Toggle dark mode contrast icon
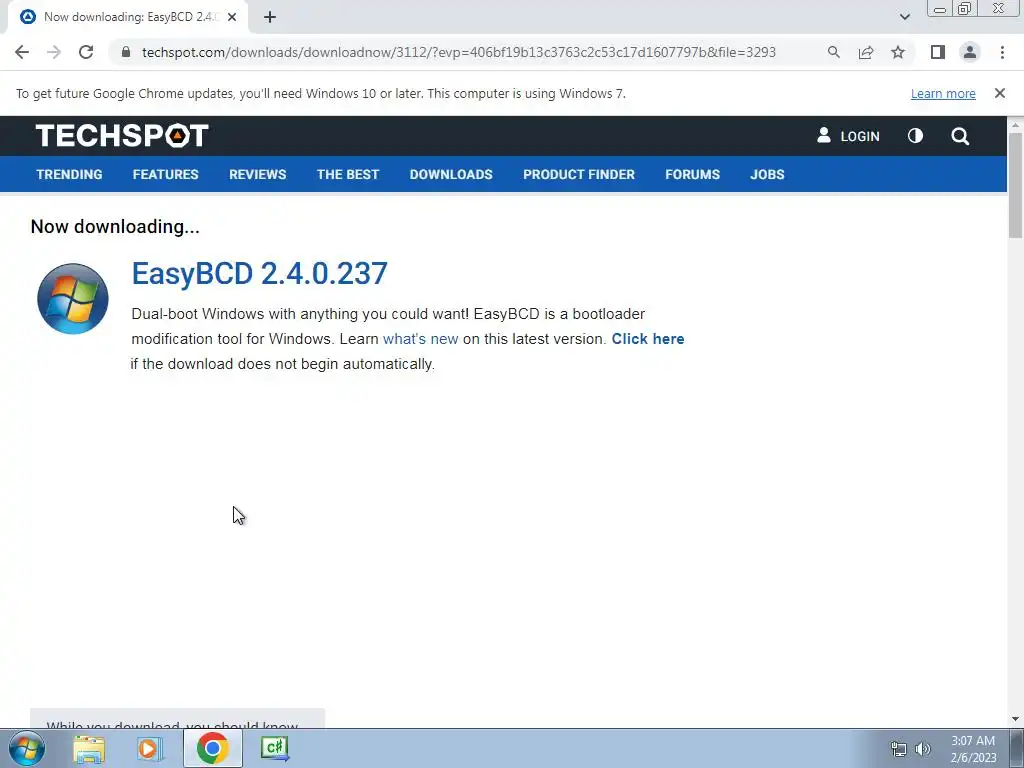The image size is (1024, 768). 915,136
